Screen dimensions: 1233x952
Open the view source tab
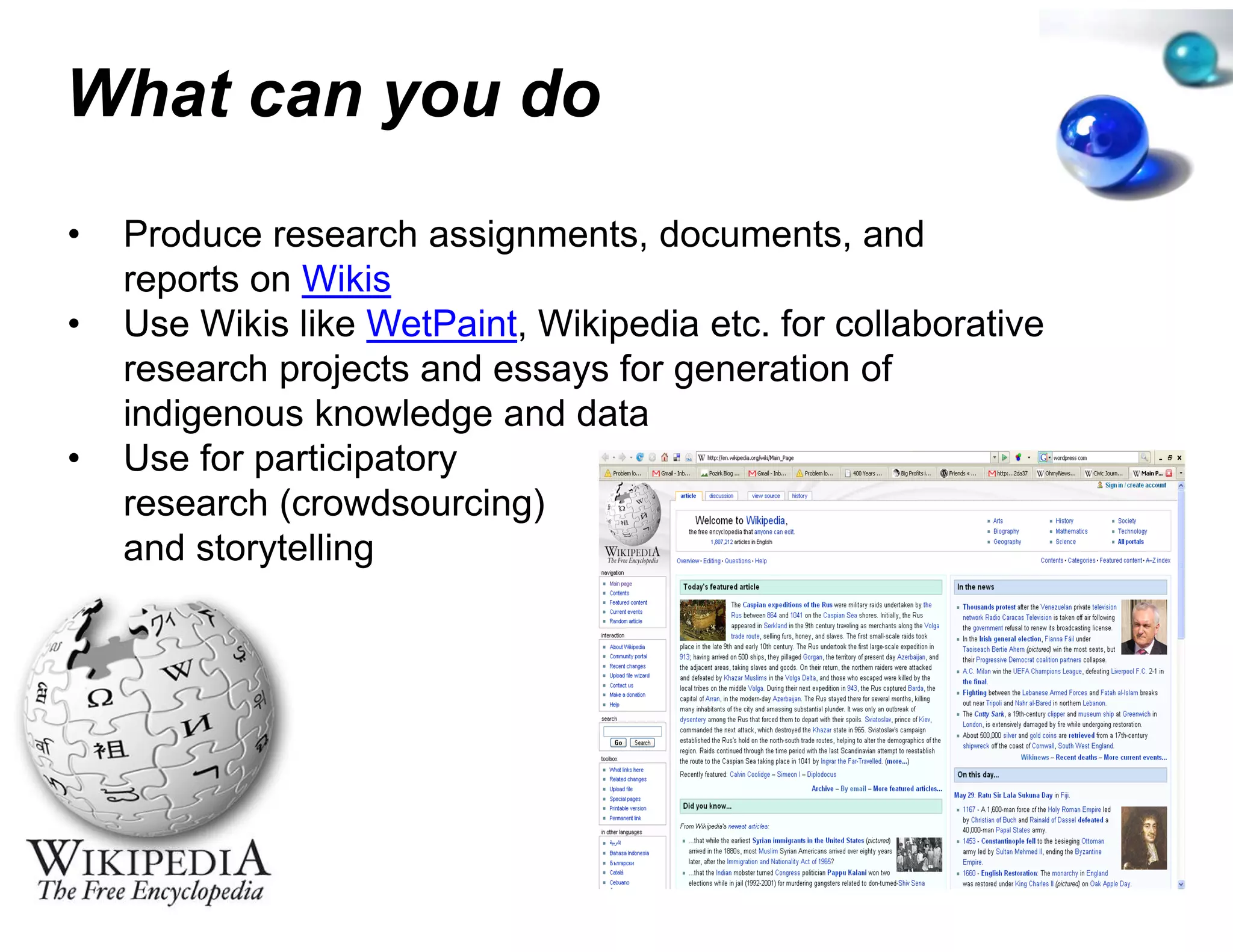point(766,496)
